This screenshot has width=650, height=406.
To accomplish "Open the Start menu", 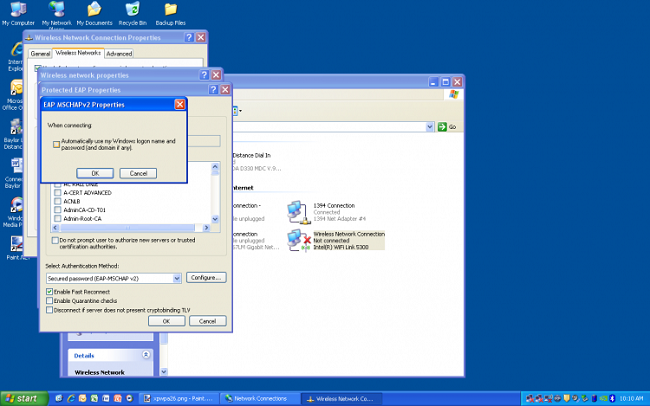I will tap(24, 399).
